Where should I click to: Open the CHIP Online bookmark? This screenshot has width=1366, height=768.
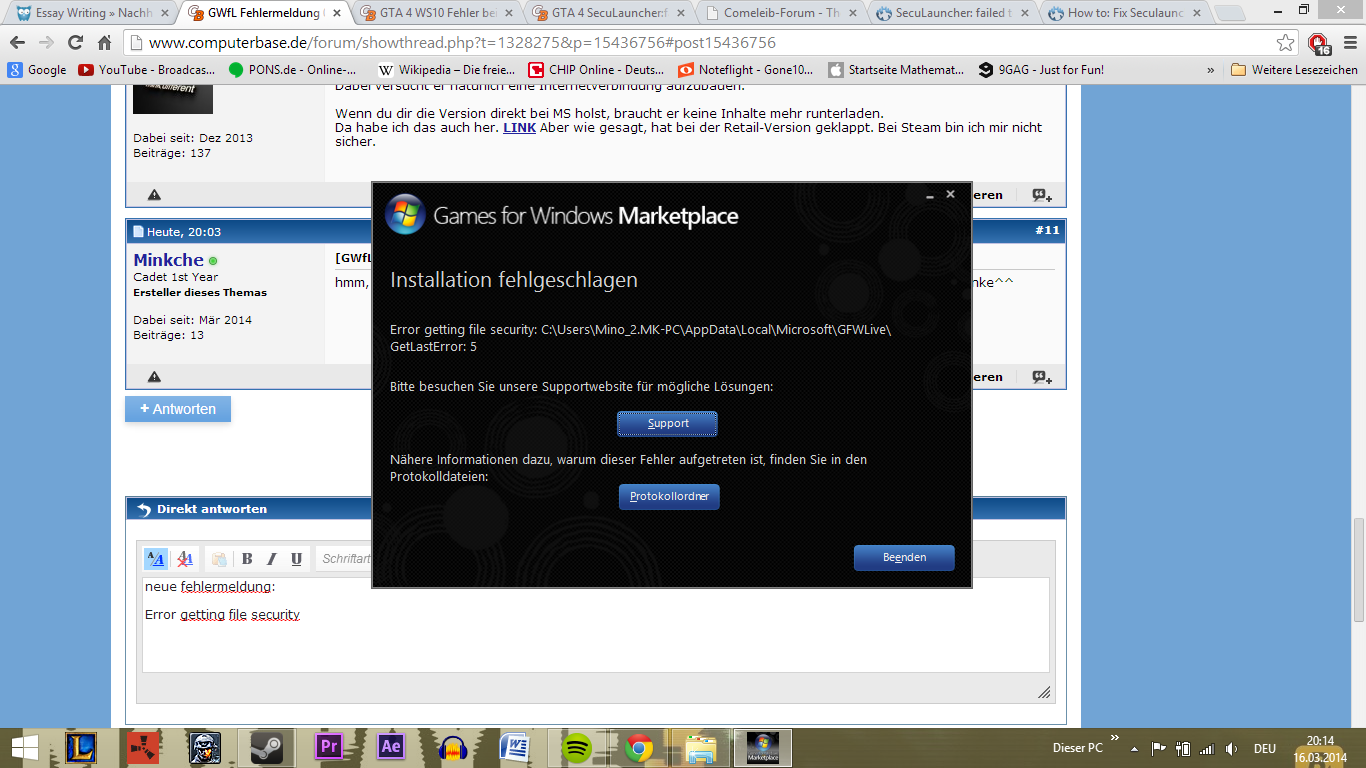coord(597,70)
